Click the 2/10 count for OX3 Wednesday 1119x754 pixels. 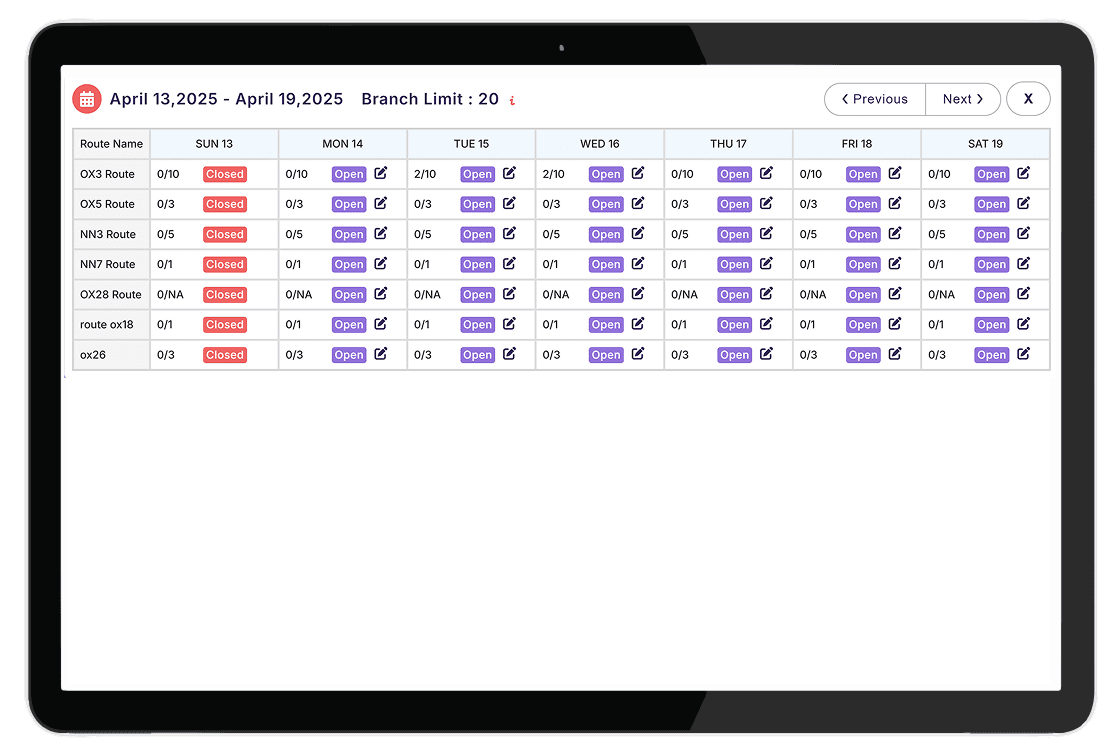(553, 174)
